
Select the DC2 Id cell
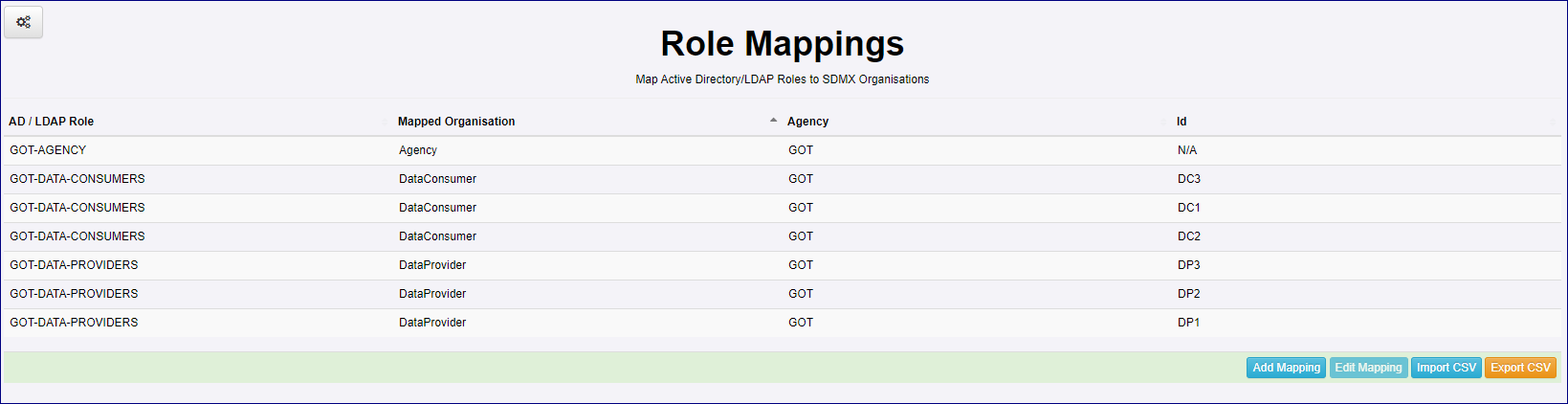point(1188,236)
